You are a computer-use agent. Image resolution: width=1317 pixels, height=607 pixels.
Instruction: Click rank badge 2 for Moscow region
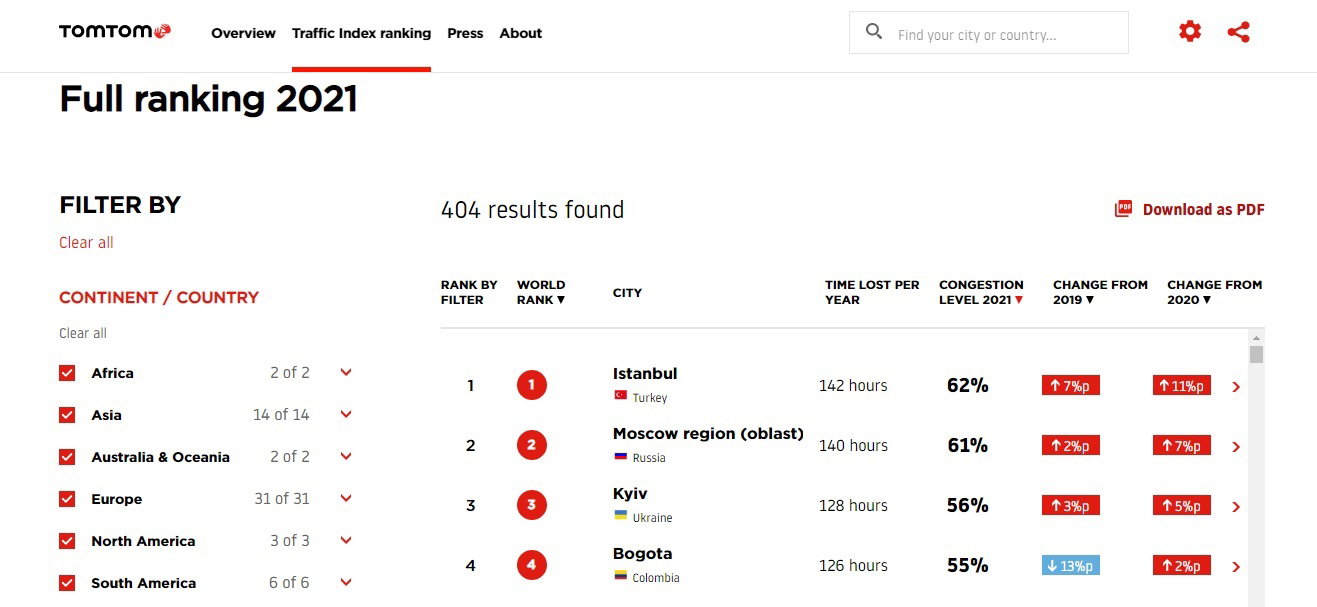tap(531, 445)
